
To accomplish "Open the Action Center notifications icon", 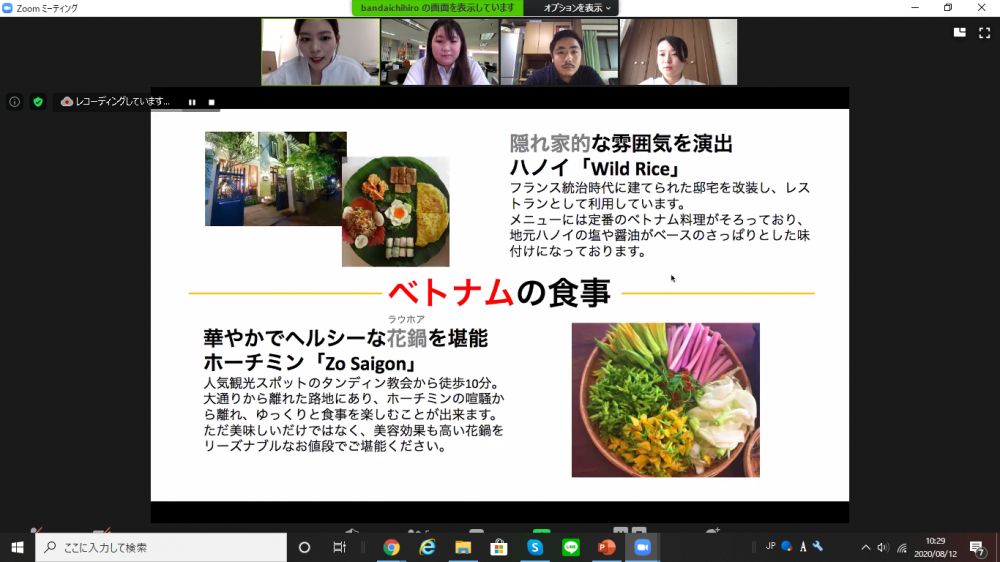I will [977, 547].
